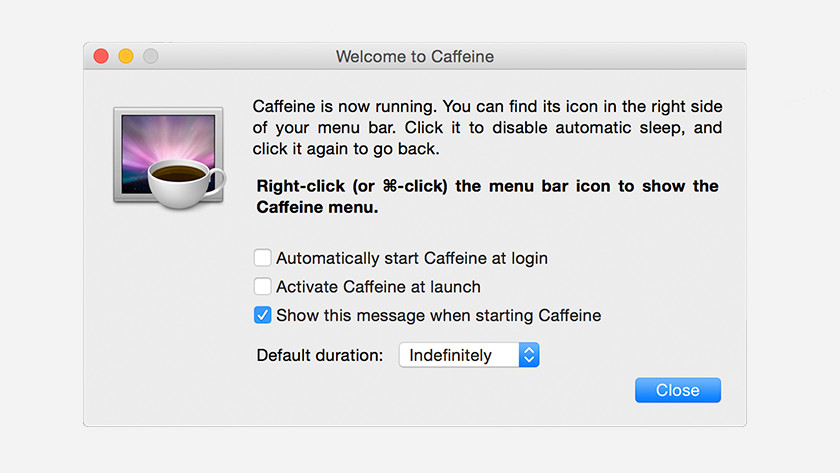
Task: Minimize the window with the yellow button
Action: point(126,56)
